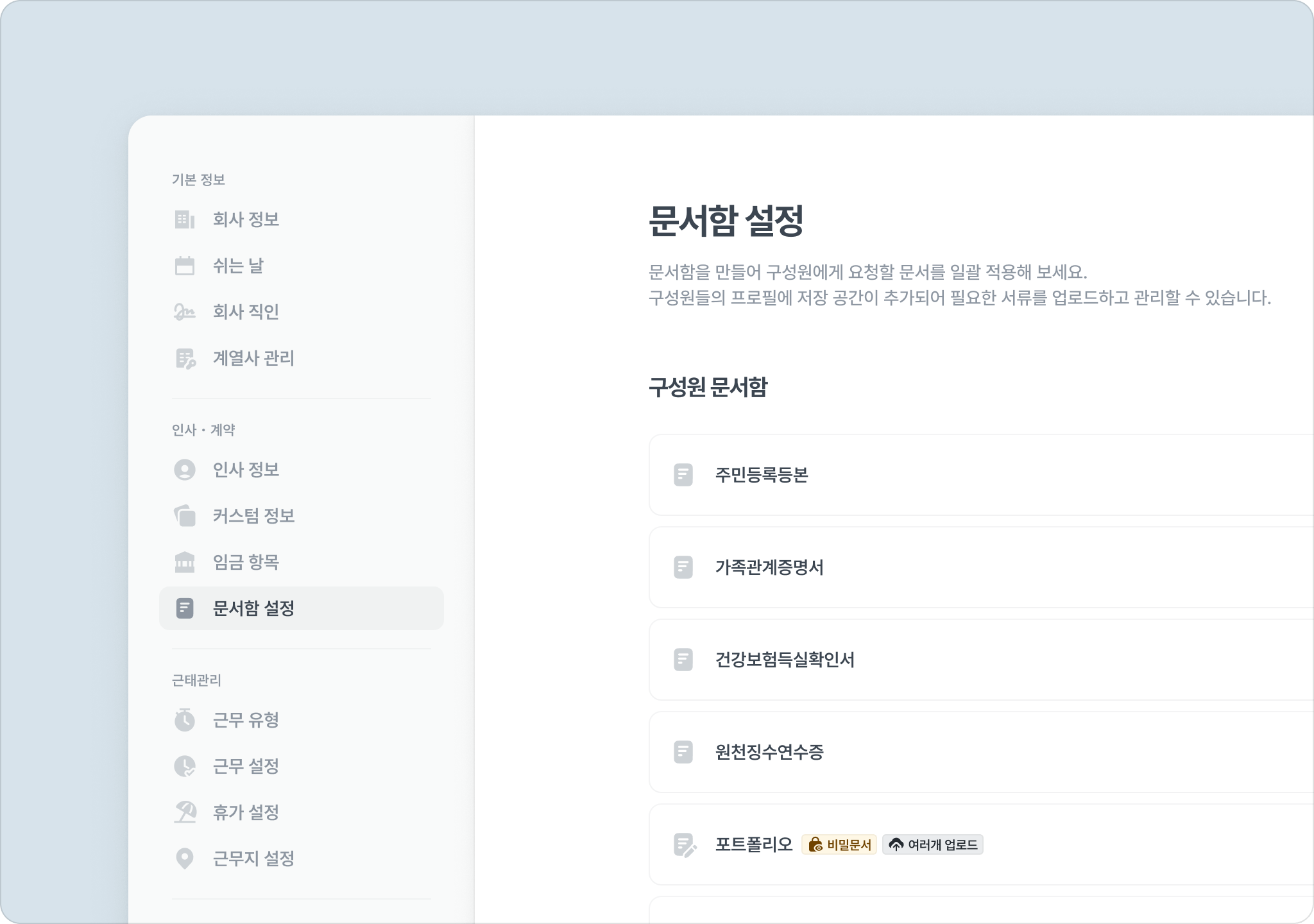Viewport: 1314px width, 924px height.
Task: Click the calendar icon beside 쉬는 날
Action: pos(185,266)
